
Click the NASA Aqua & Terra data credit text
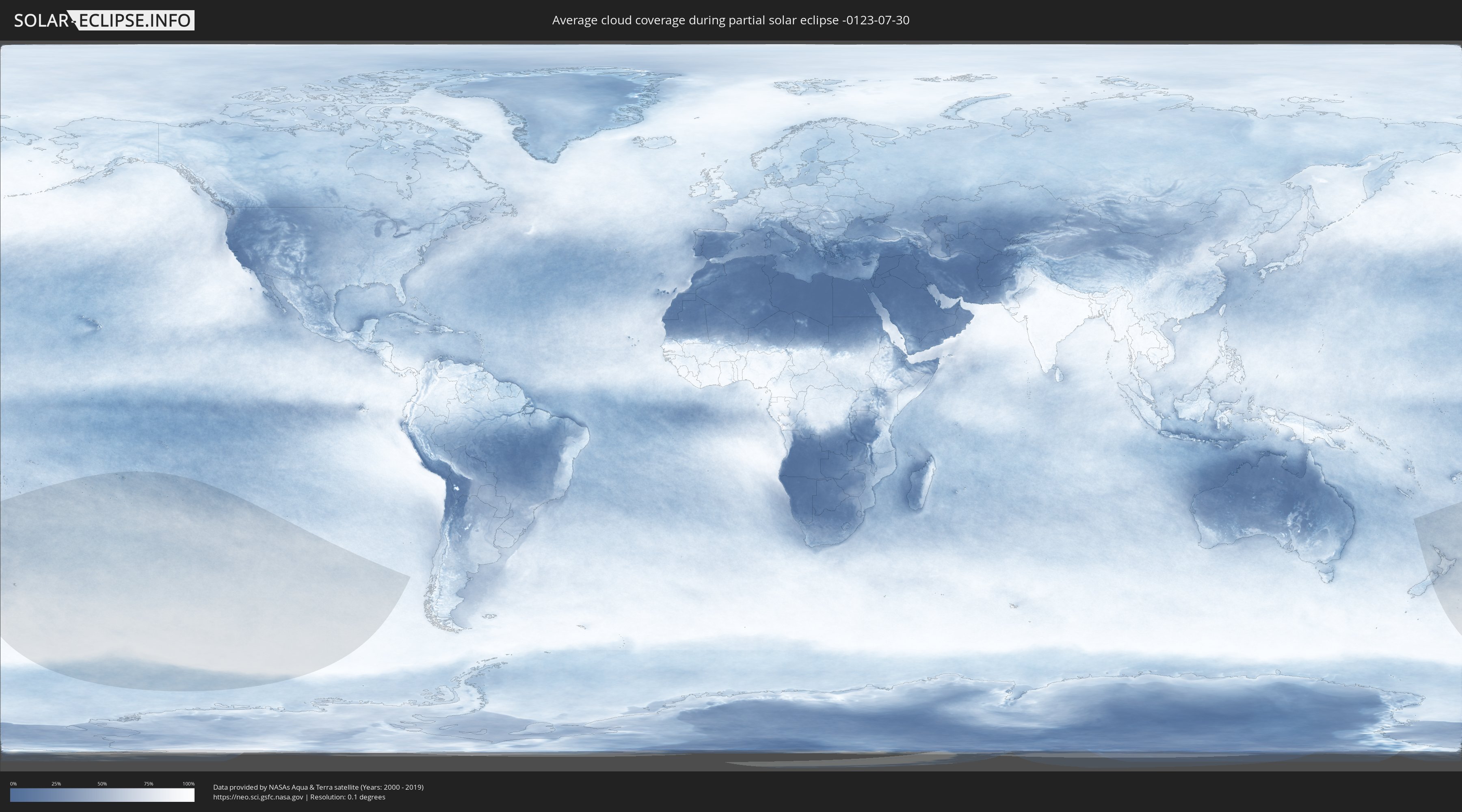pyautogui.click(x=318, y=787)
